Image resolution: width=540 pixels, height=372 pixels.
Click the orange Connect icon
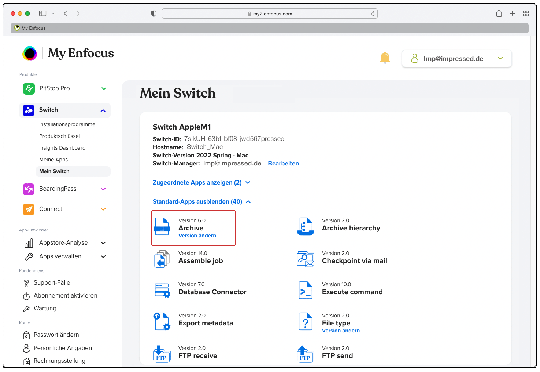(29, 209)
